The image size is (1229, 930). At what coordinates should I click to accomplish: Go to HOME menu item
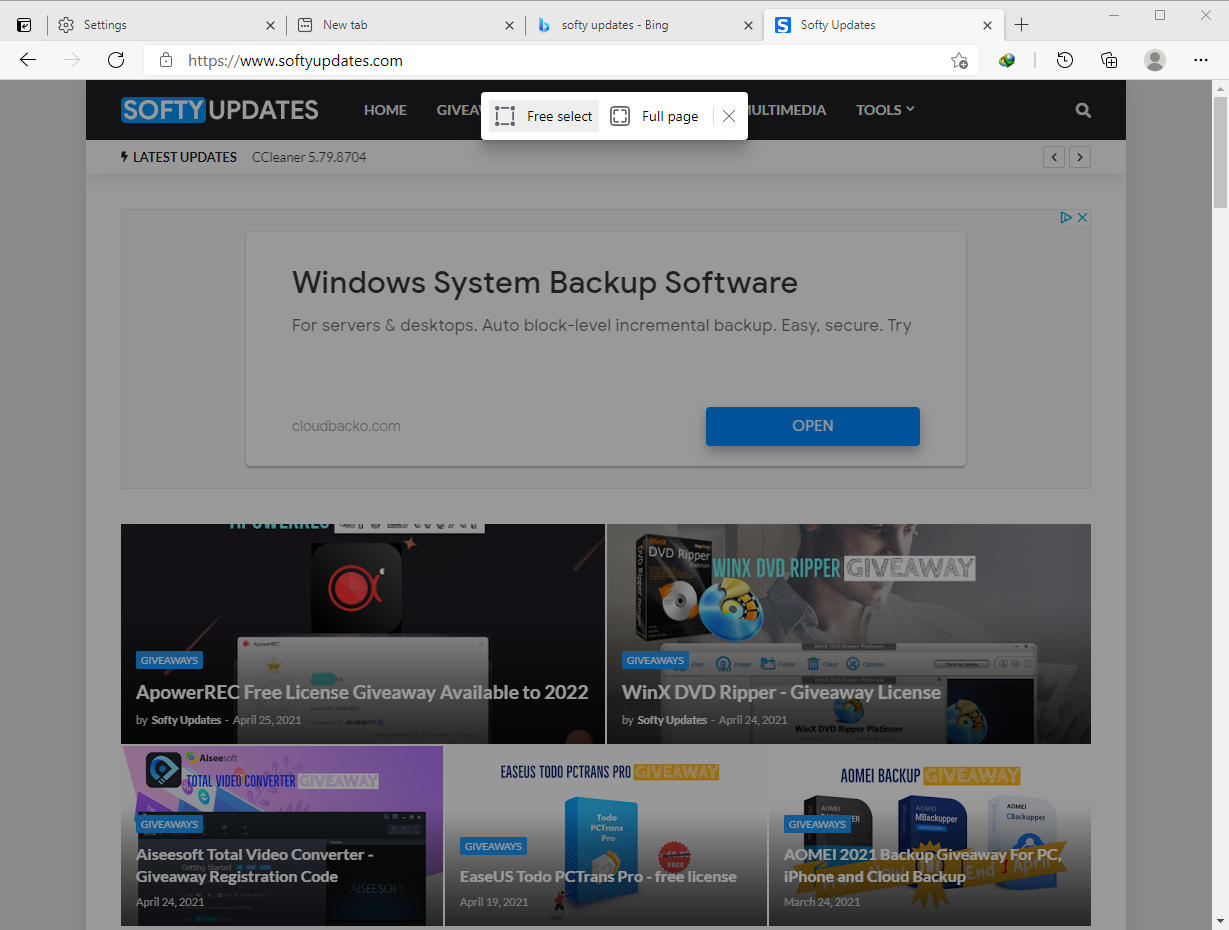tap(385, 110)
